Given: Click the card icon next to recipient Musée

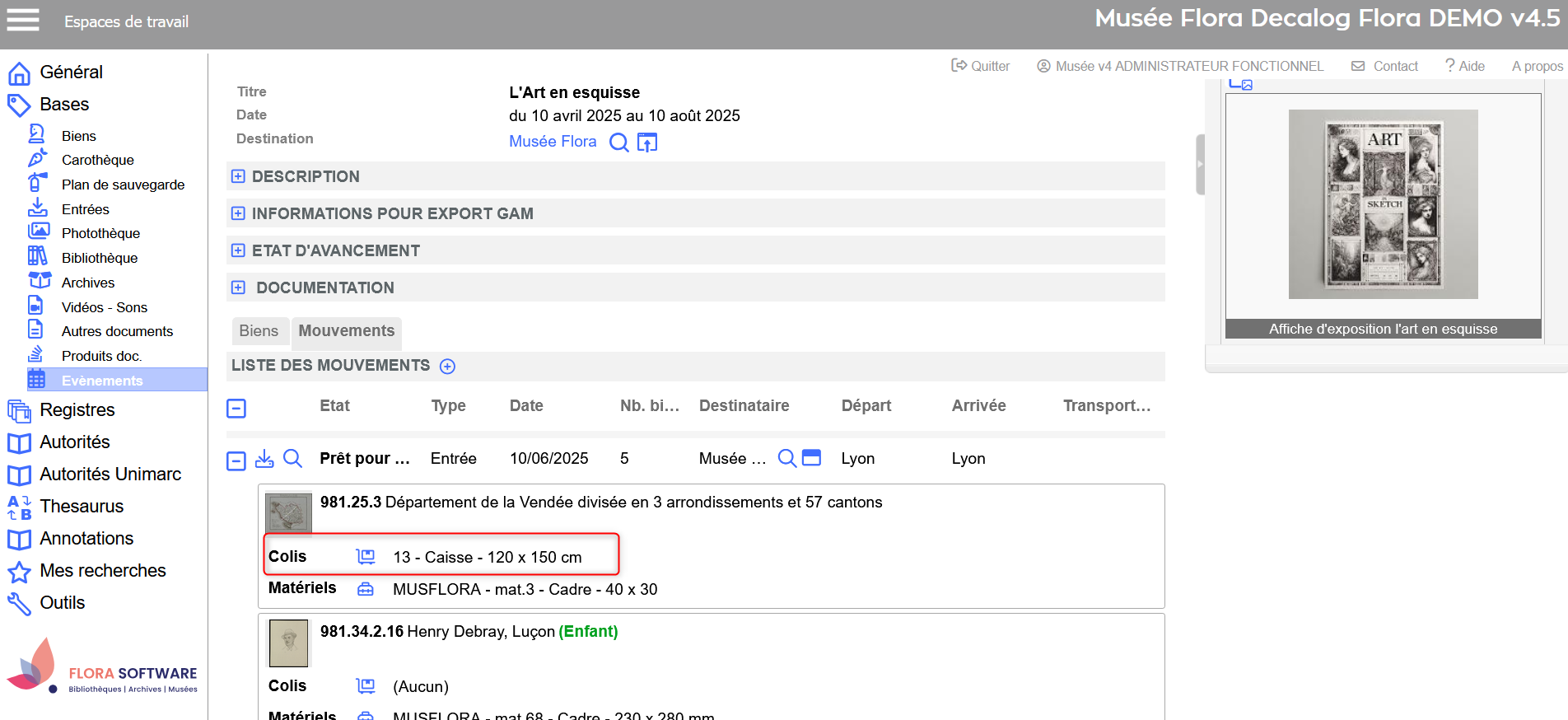Looking at the screenshot, I should tap(811, 458).
